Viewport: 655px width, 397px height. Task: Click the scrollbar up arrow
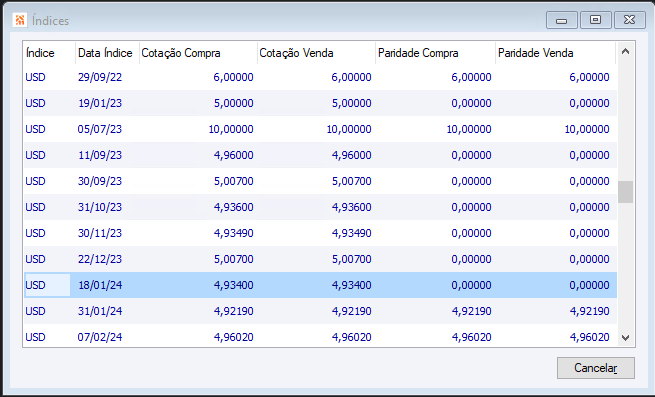point(625,51)
